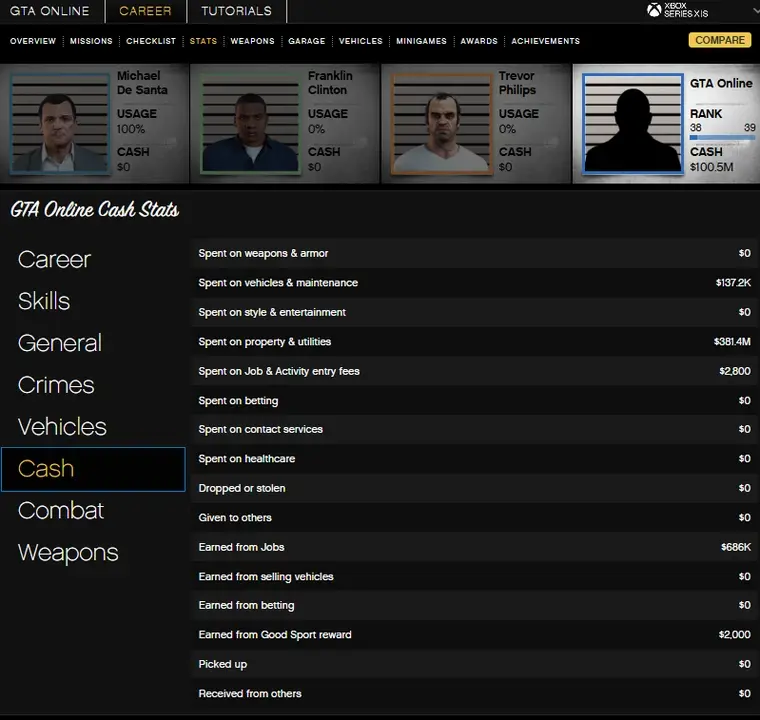
Task: View the Missions section
Action: click(91, 41)
